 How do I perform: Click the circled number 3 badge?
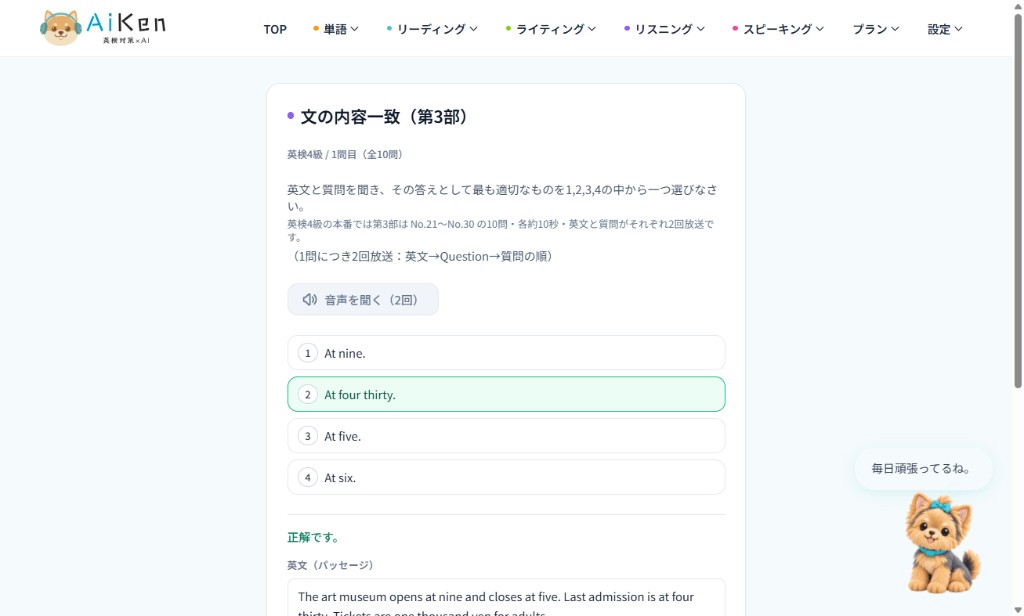(308, 436)
